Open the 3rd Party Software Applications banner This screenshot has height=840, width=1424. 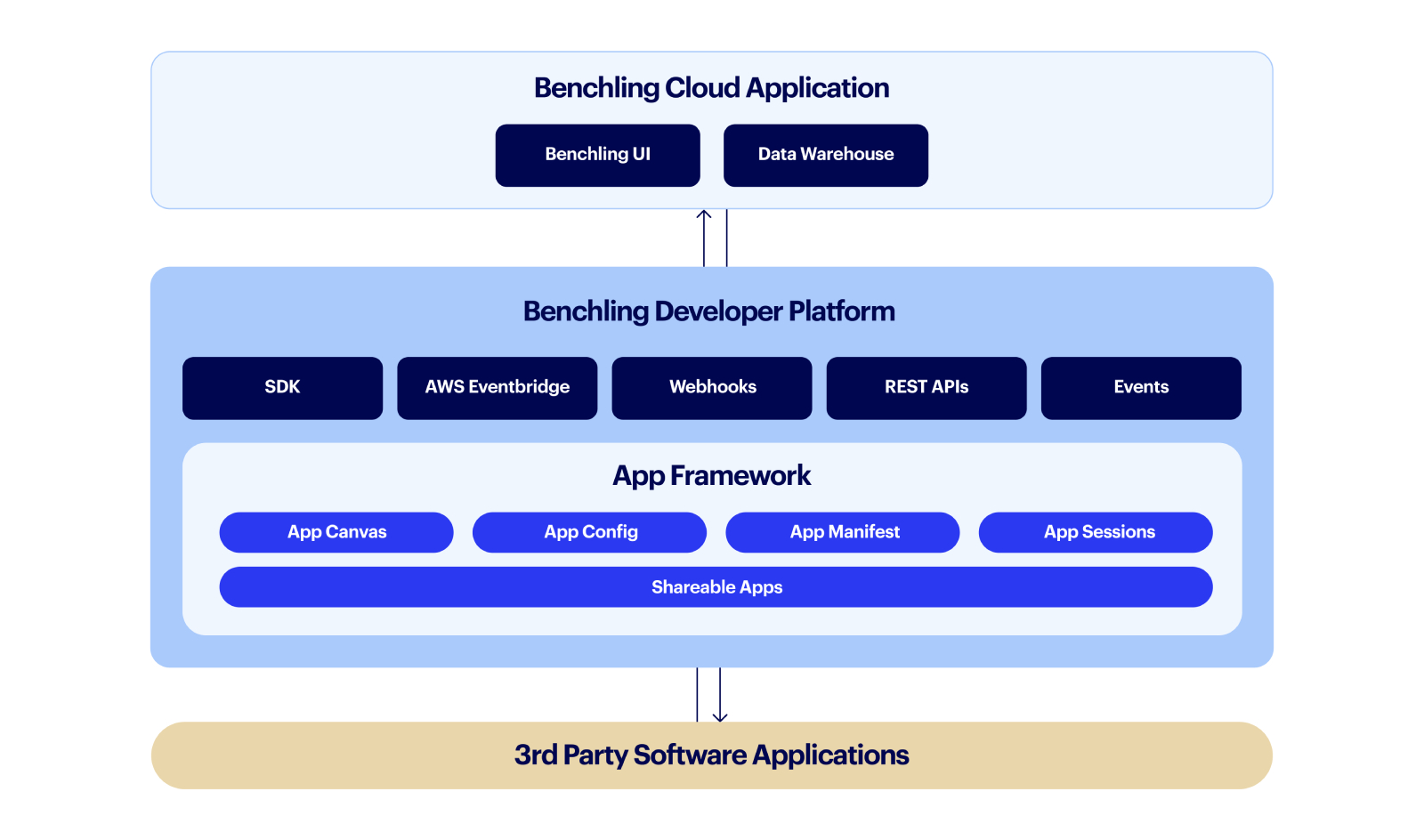(x=711, y=755)
